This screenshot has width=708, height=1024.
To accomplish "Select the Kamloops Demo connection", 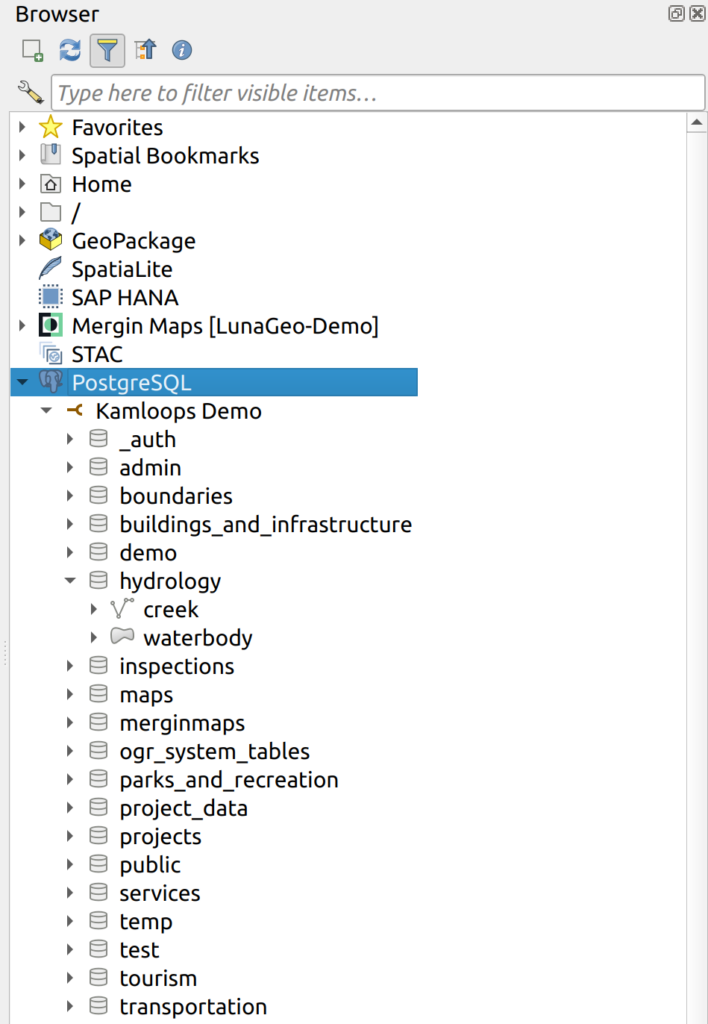I will click(x=178, y=412).
